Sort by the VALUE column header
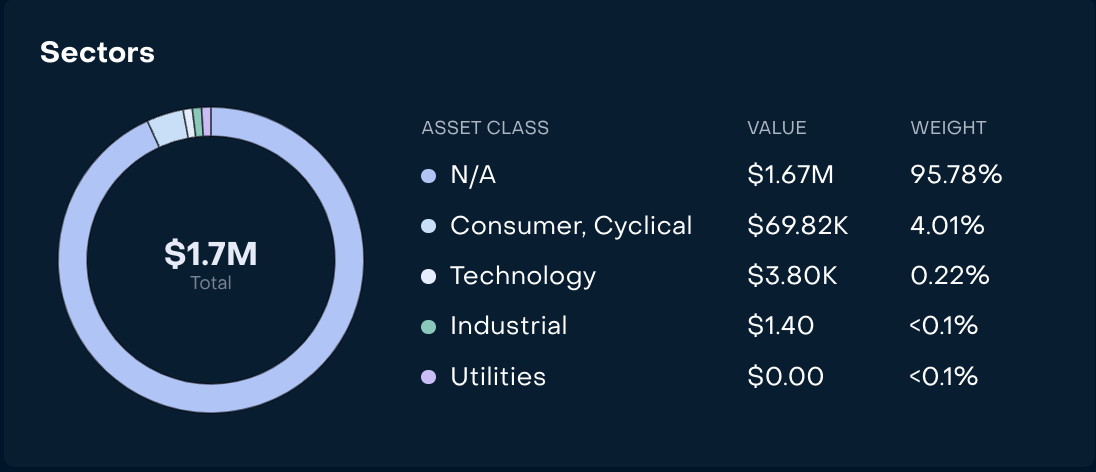The height and width of the screenshot is (472, 1096). point(776,128)
